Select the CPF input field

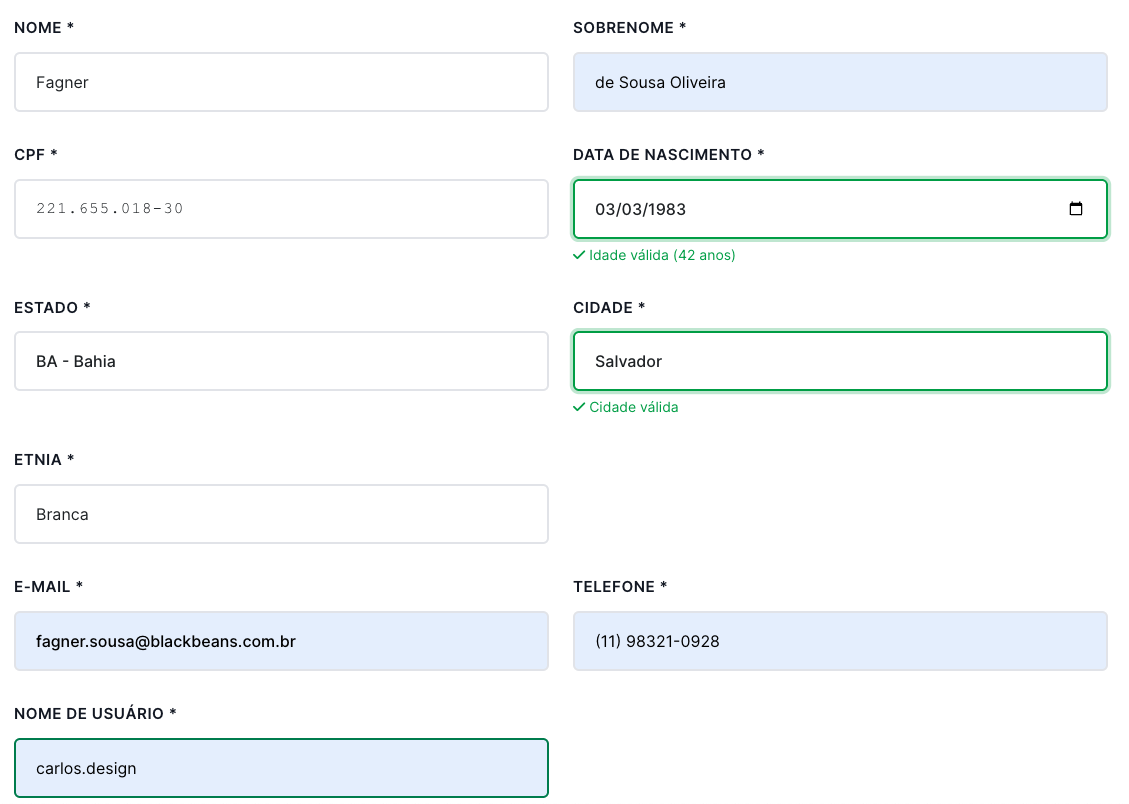tap(281, 209)
